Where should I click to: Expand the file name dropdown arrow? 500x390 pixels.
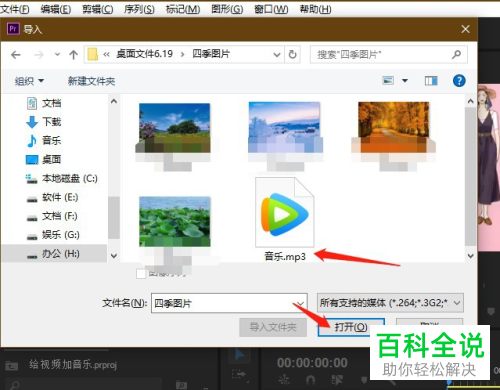coord(301,303)
